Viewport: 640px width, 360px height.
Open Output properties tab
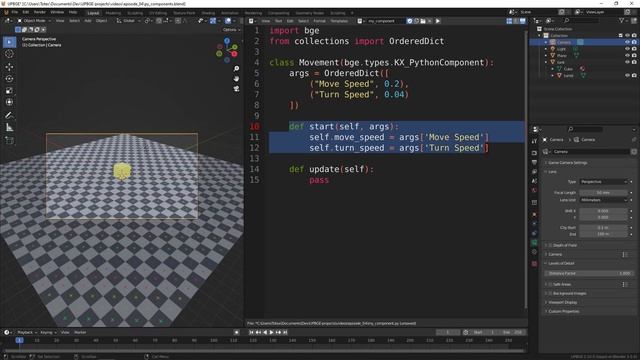pos(534,162)
